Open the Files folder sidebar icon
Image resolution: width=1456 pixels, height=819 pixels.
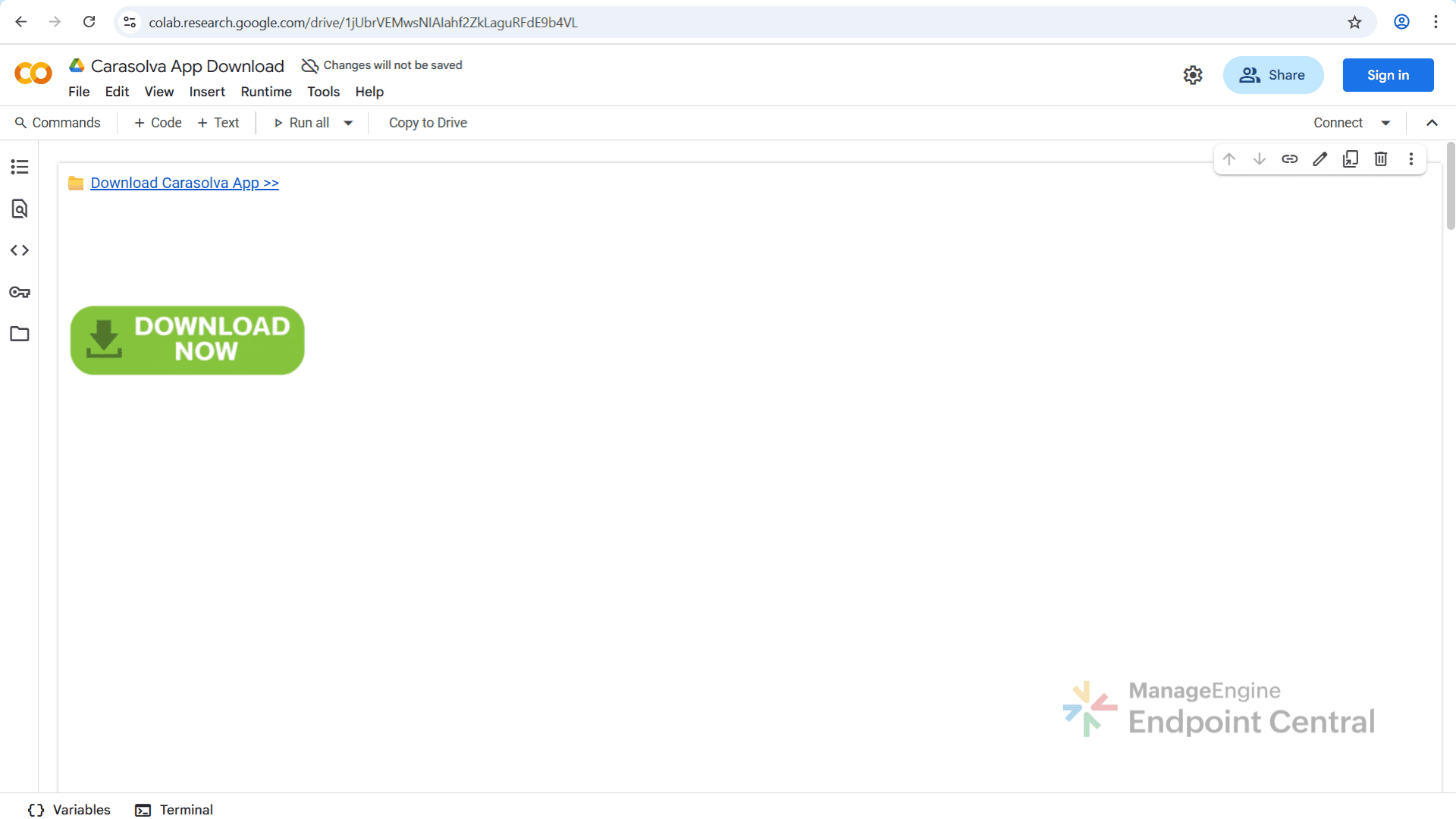point(20,334)
